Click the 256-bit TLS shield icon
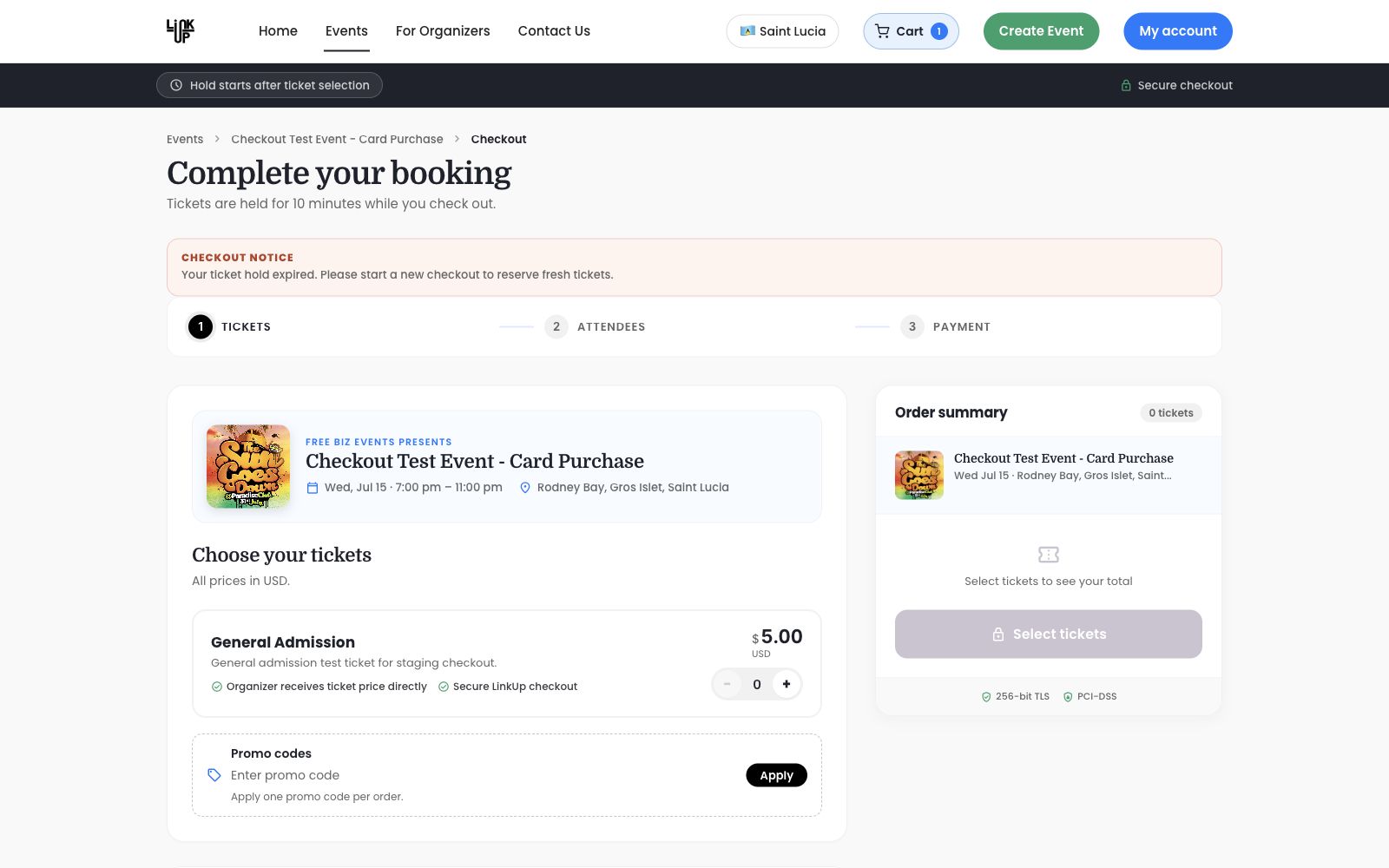1389x868 pixels. pos(986,696)
